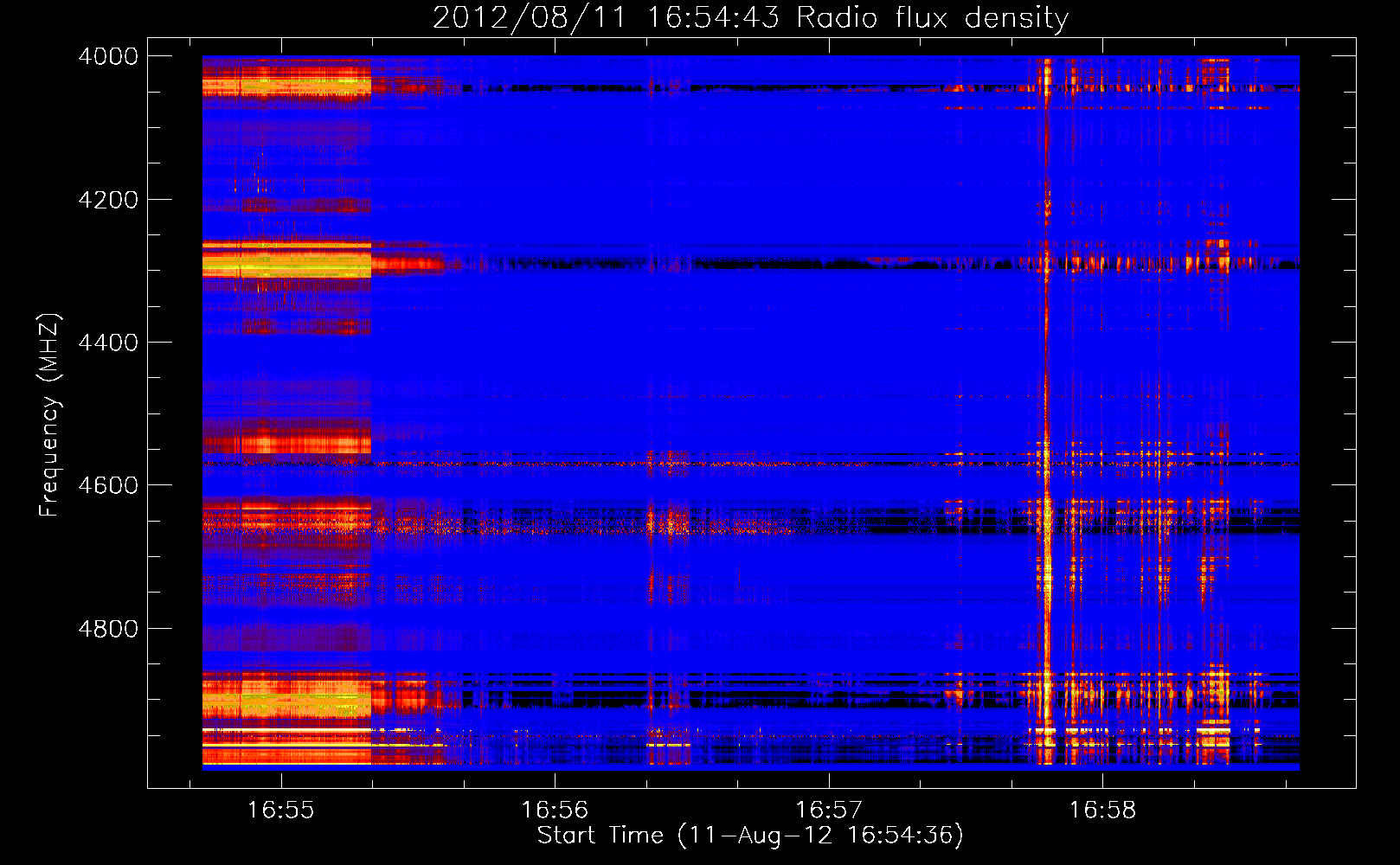This screenshot has height=865, width=1400.
Task: Click the '4400' frequency axis label
Action: point(108,343)
